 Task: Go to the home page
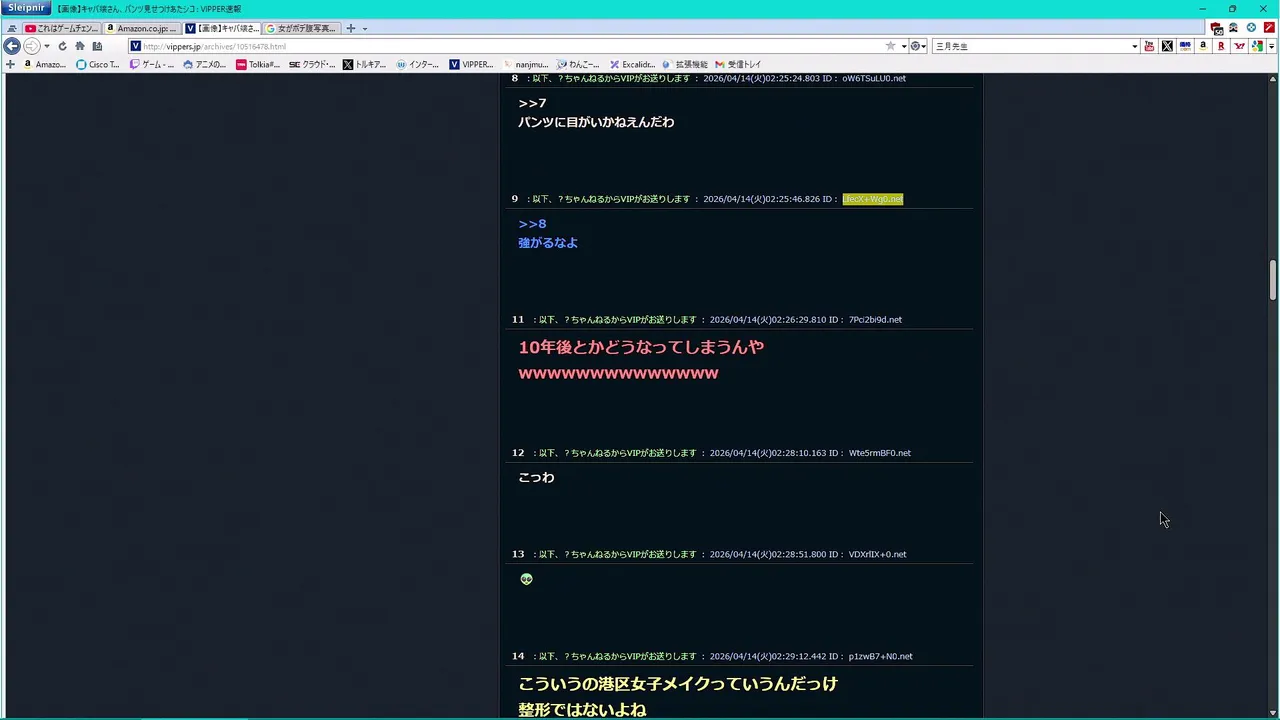[x=80, y=46]
